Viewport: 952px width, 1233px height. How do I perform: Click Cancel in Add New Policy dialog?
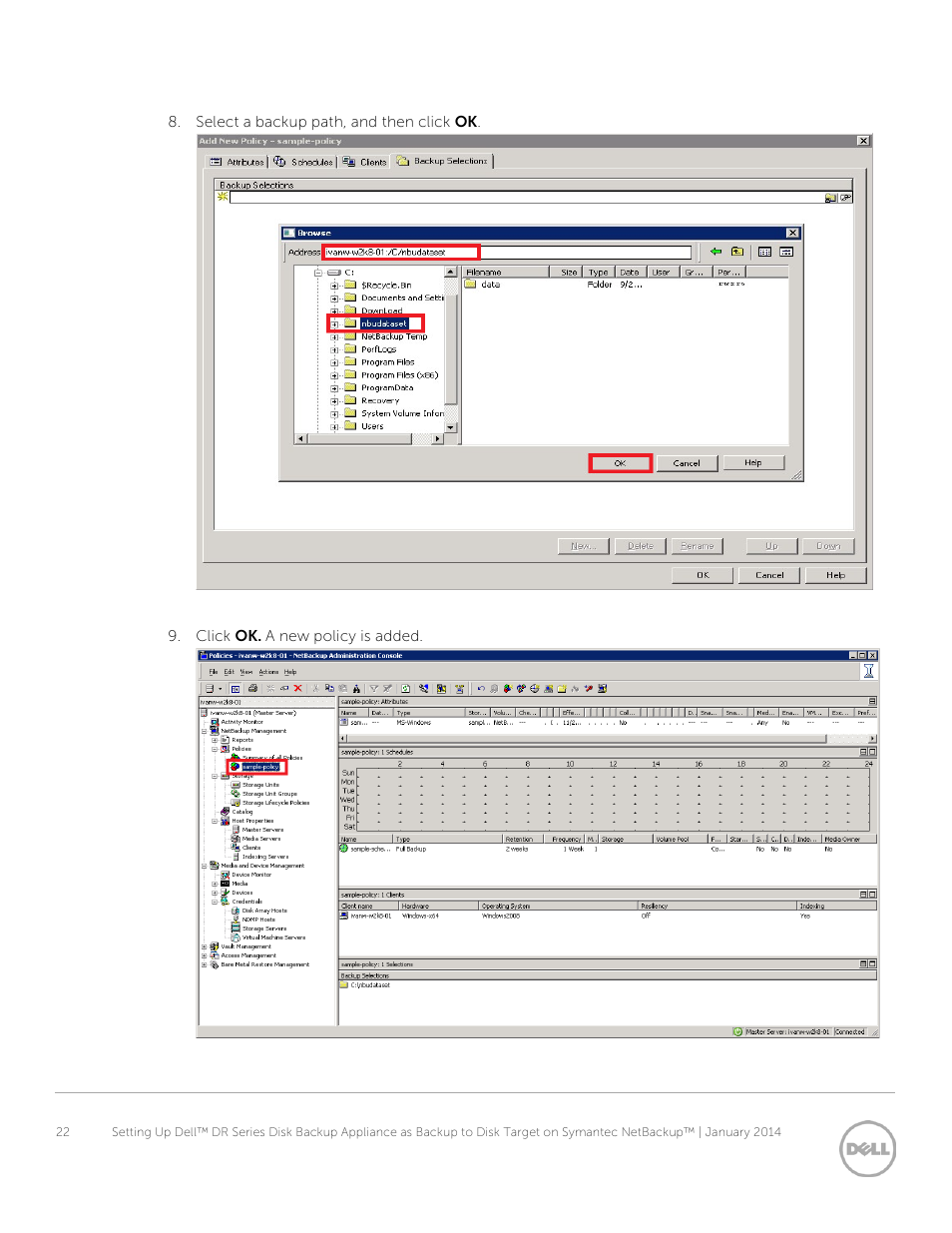(769, 575)
